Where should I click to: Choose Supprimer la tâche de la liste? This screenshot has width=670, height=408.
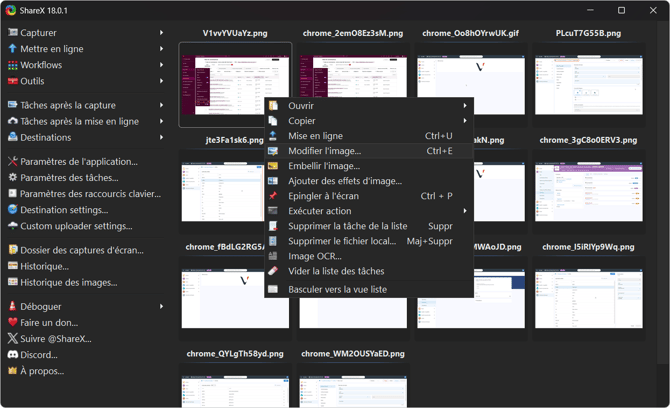(369, 226)
